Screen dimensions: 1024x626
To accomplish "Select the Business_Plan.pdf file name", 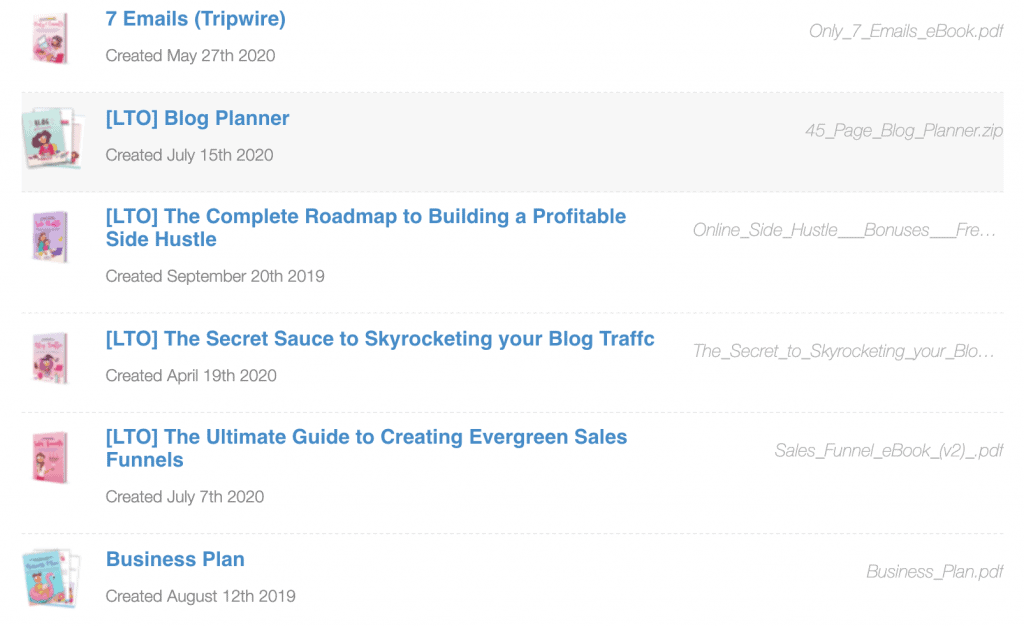I will (x=935, y=572).
